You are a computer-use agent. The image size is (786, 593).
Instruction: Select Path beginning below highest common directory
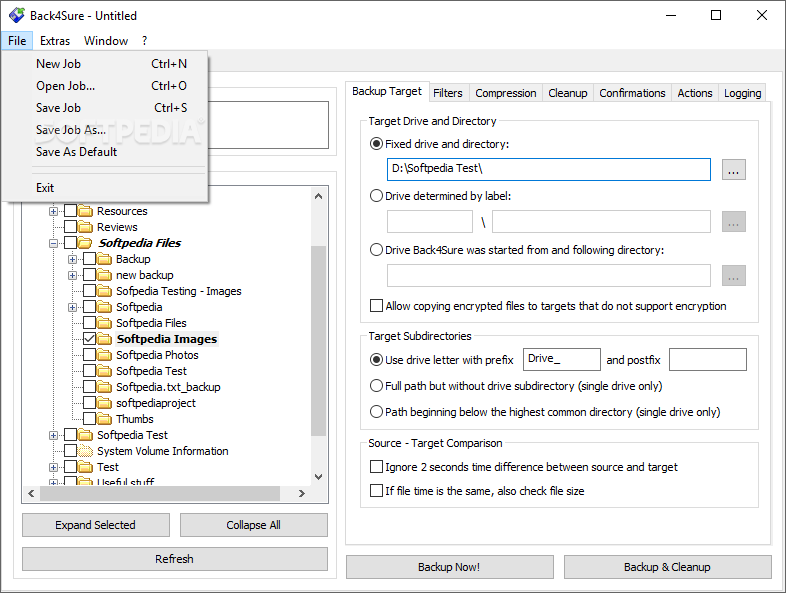pos(376,412)
